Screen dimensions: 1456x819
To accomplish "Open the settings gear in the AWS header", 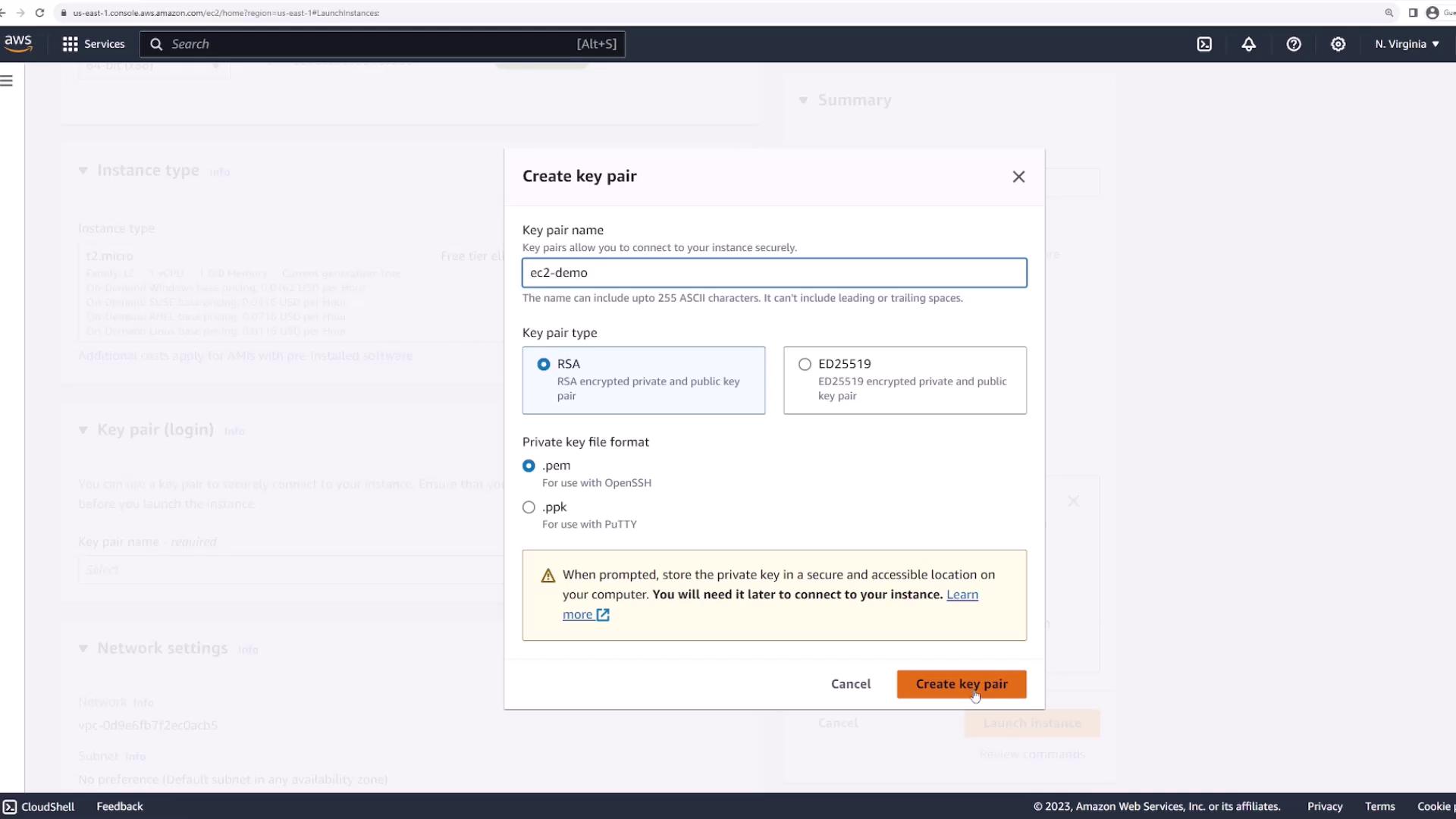I will coord(1338,44).
